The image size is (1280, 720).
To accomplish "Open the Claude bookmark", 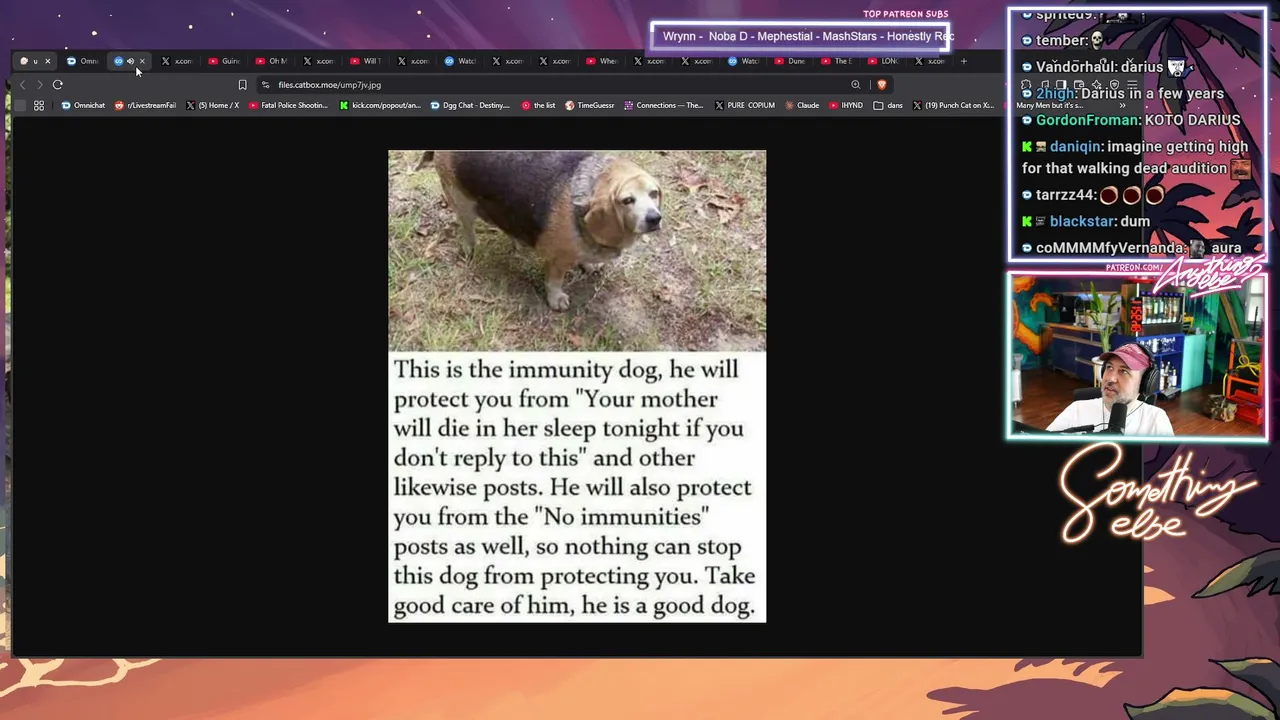I will point(802,105).
